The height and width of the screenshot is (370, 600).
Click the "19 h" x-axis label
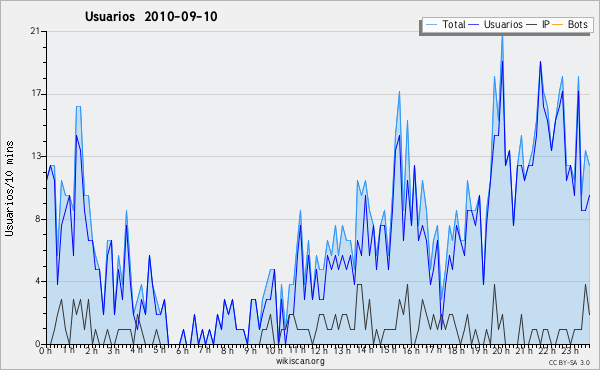(x=478, y=351)
